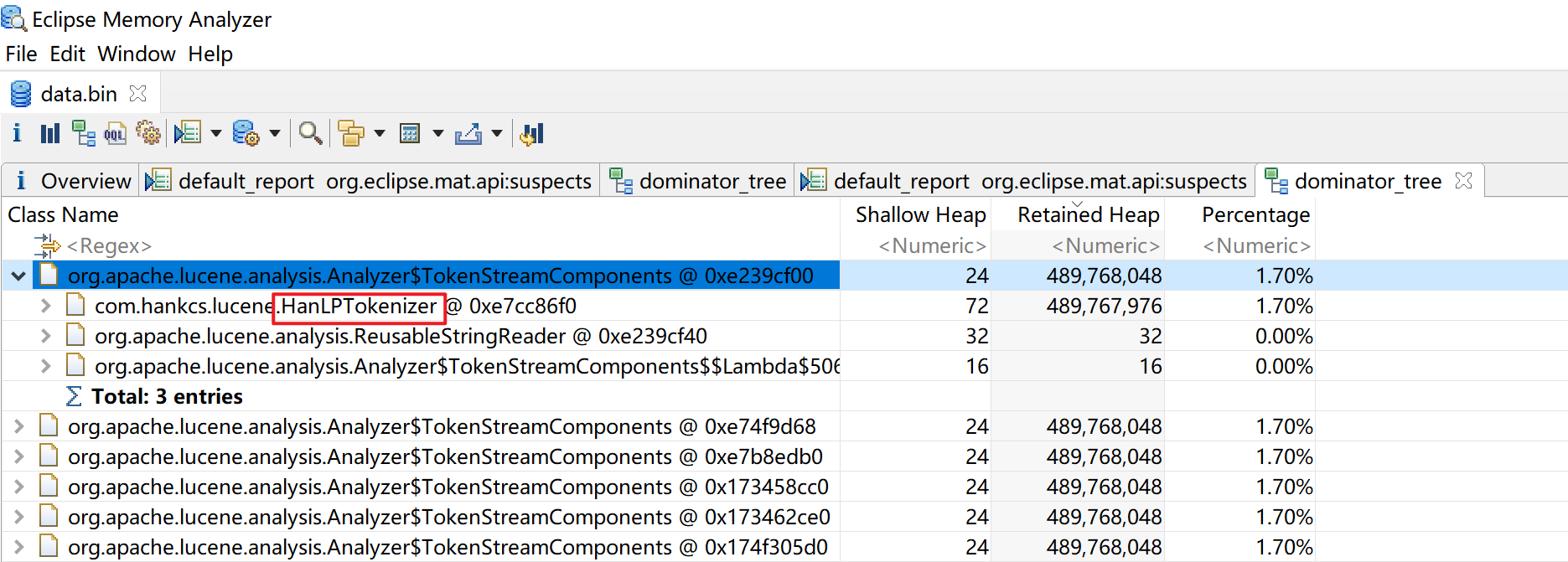Image resolution: width=1568 pixels, height=562 pixels.
Task: Find object by address magnifier icon
Action: tap(311, 133)
